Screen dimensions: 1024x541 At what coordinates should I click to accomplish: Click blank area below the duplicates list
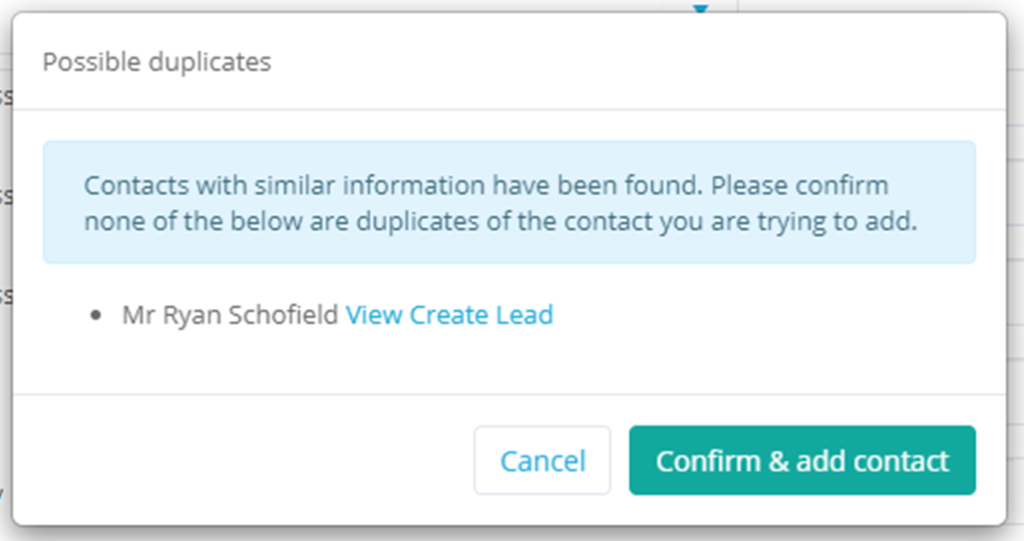(x=509, y=363)
